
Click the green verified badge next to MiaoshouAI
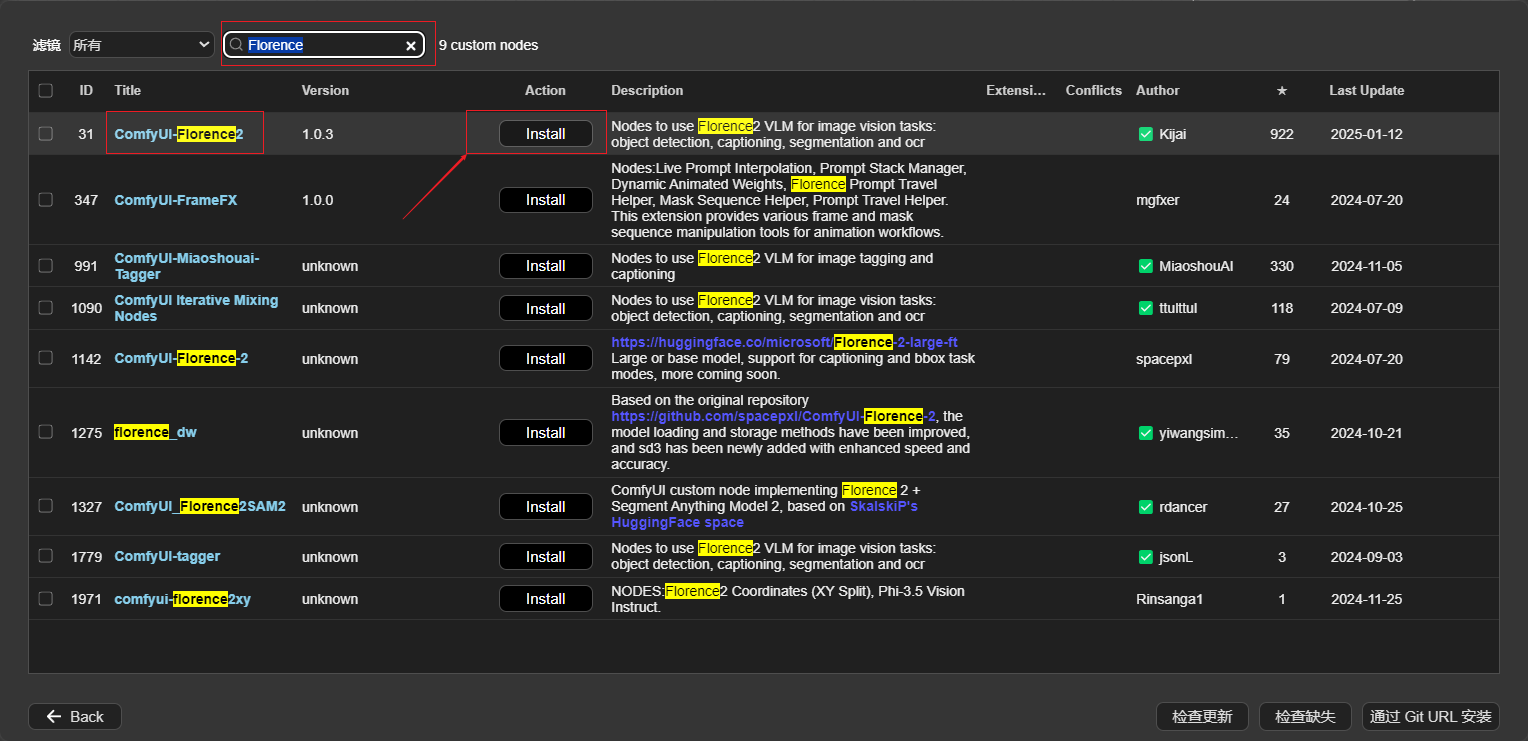1146,266
